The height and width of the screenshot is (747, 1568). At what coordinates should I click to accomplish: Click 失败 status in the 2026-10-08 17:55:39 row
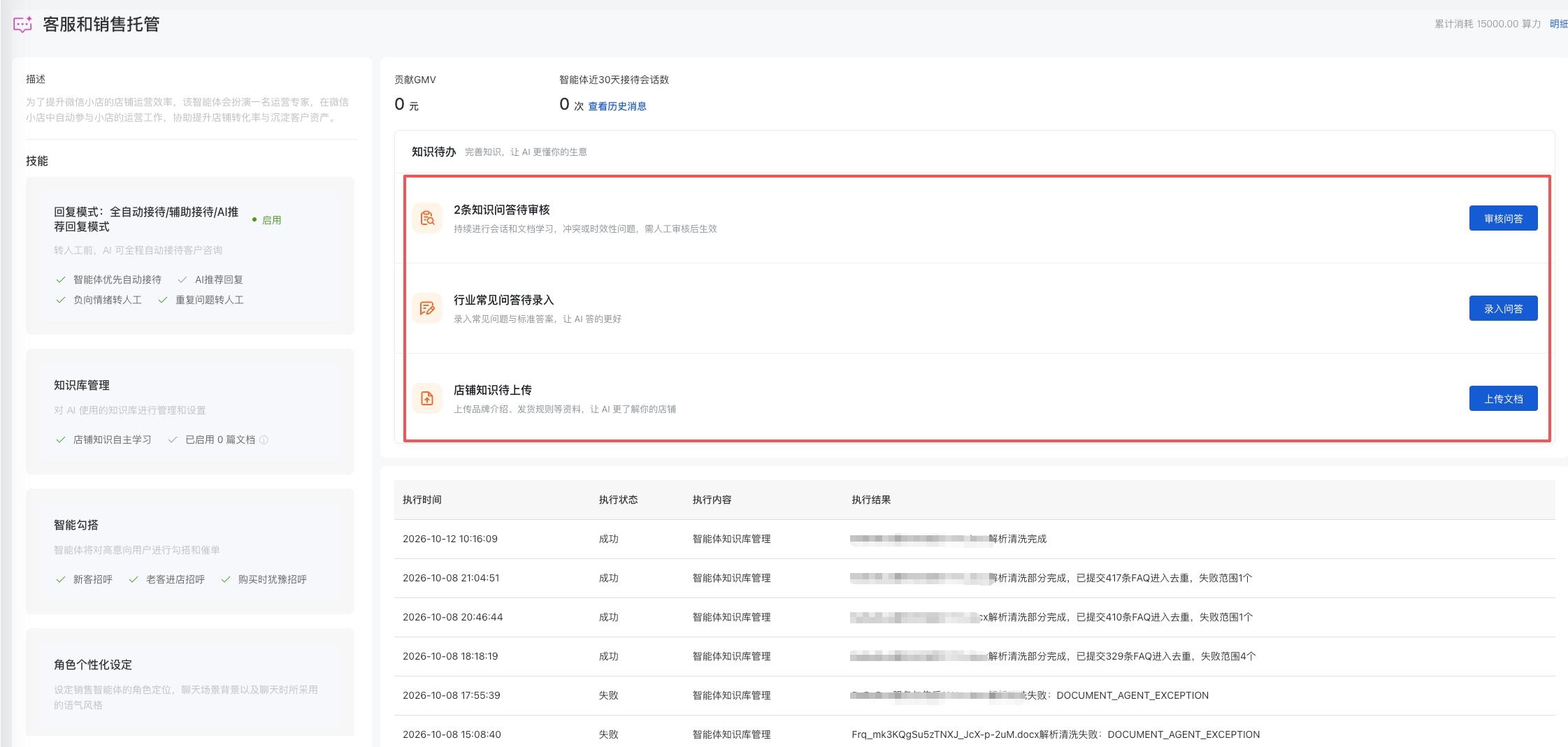(x=609, y=695)
